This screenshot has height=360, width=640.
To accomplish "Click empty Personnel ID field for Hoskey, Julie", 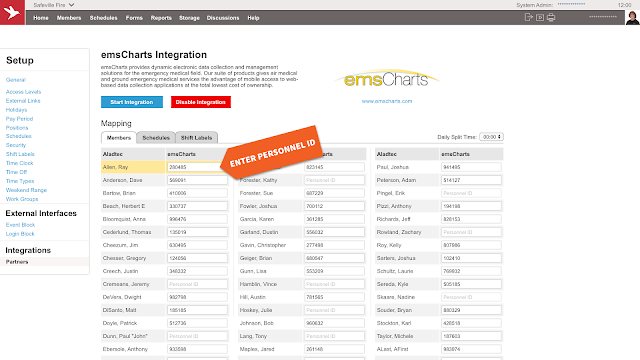I will [334, 310].
